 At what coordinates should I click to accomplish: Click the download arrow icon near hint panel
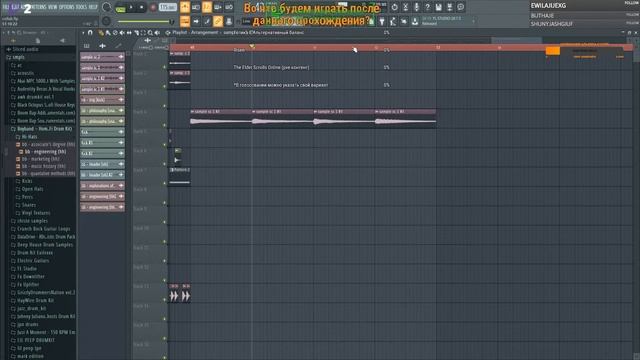(415, 21)
